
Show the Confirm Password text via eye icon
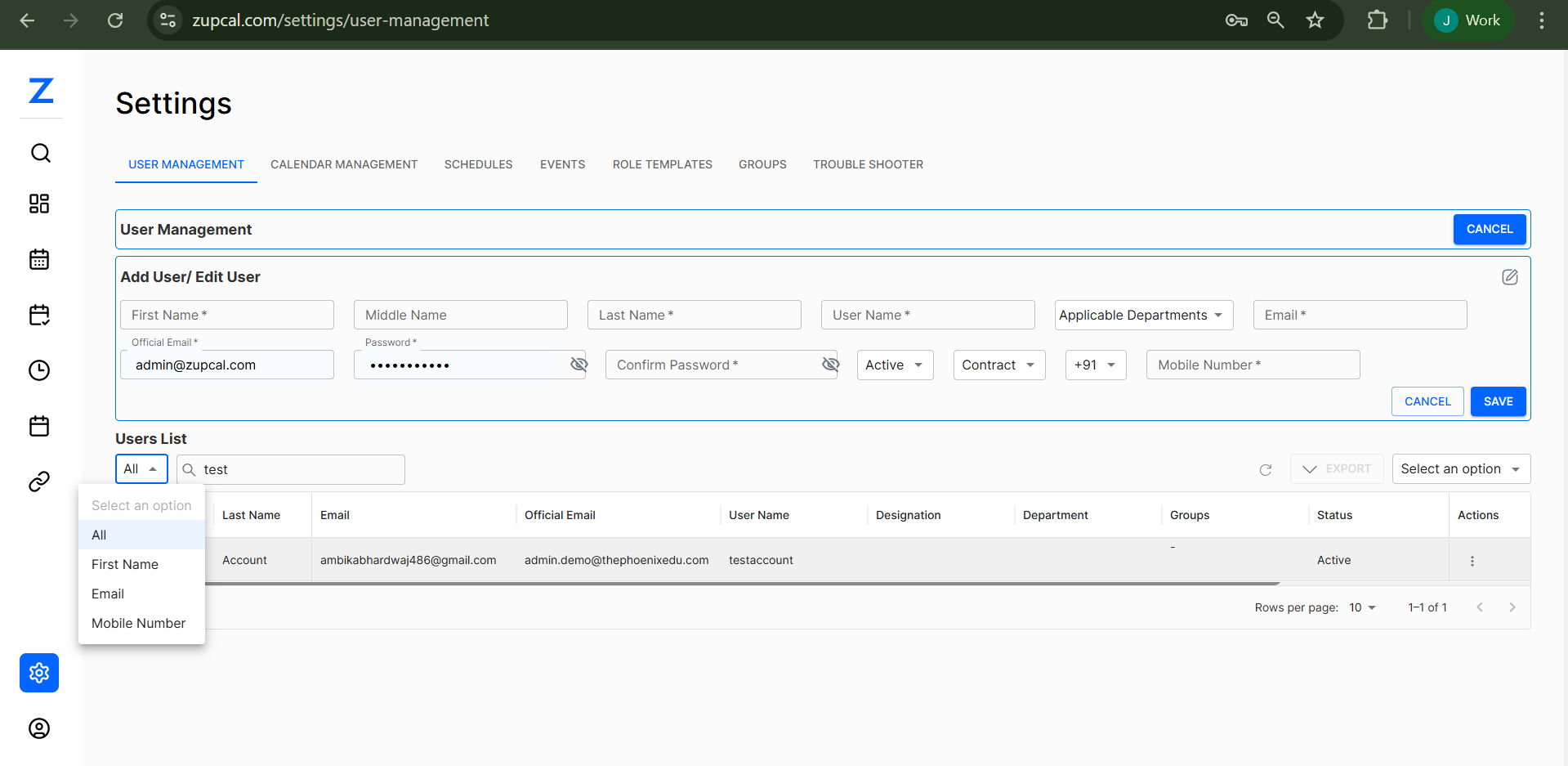click(831, 365)
